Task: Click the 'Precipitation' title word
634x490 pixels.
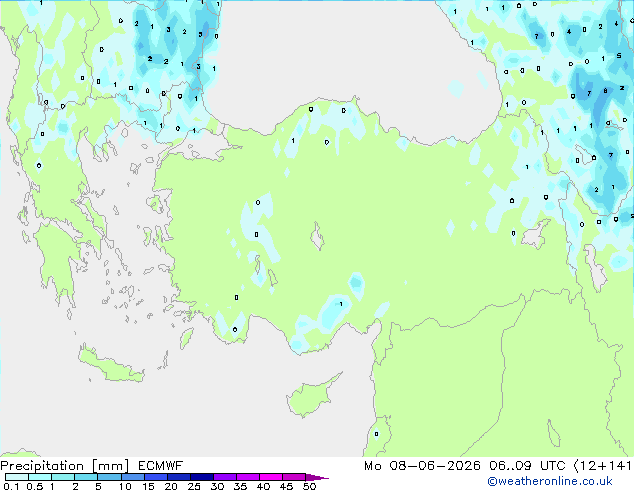Action: click(x=42, y=466)
